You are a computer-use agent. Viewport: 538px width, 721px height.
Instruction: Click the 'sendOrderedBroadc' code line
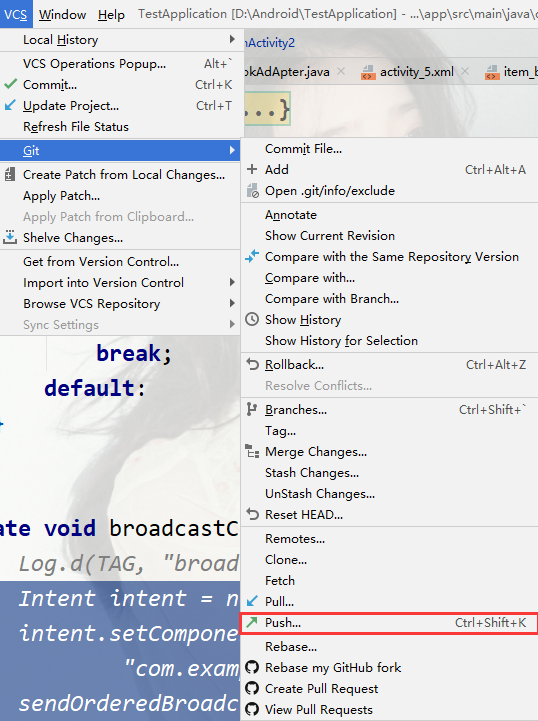[x=129, y=704]
